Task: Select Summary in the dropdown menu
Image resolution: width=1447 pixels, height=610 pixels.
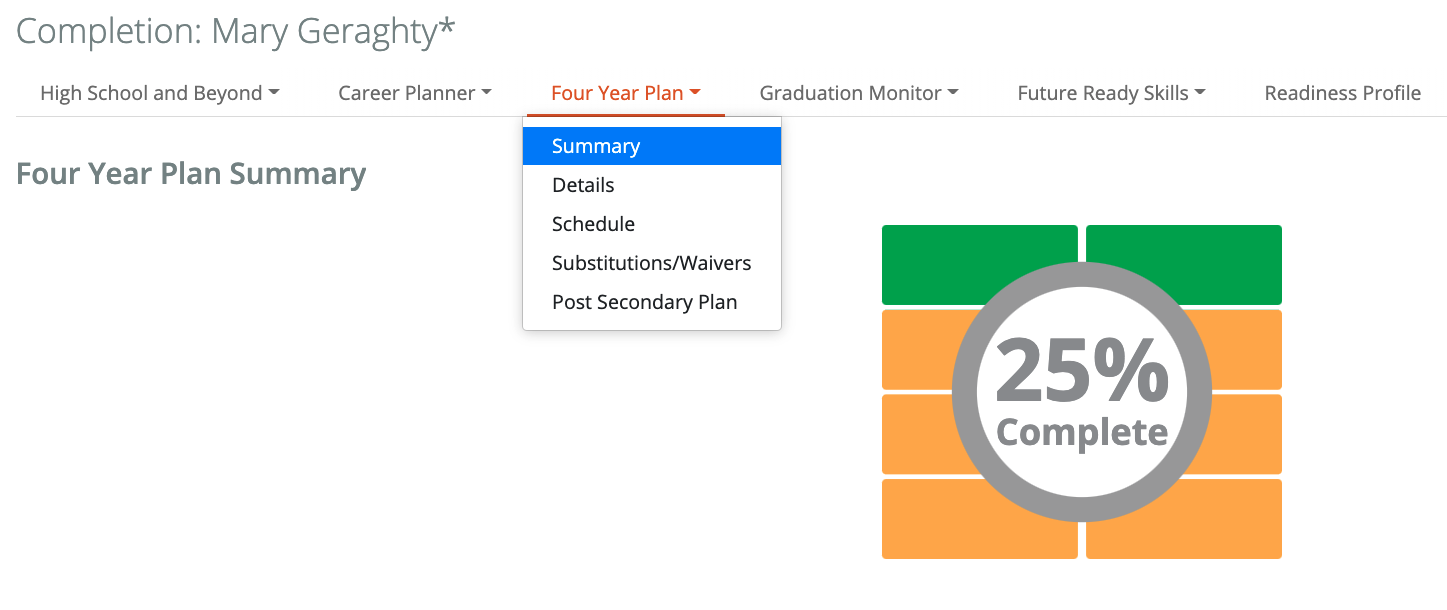Action: (652, 146)
